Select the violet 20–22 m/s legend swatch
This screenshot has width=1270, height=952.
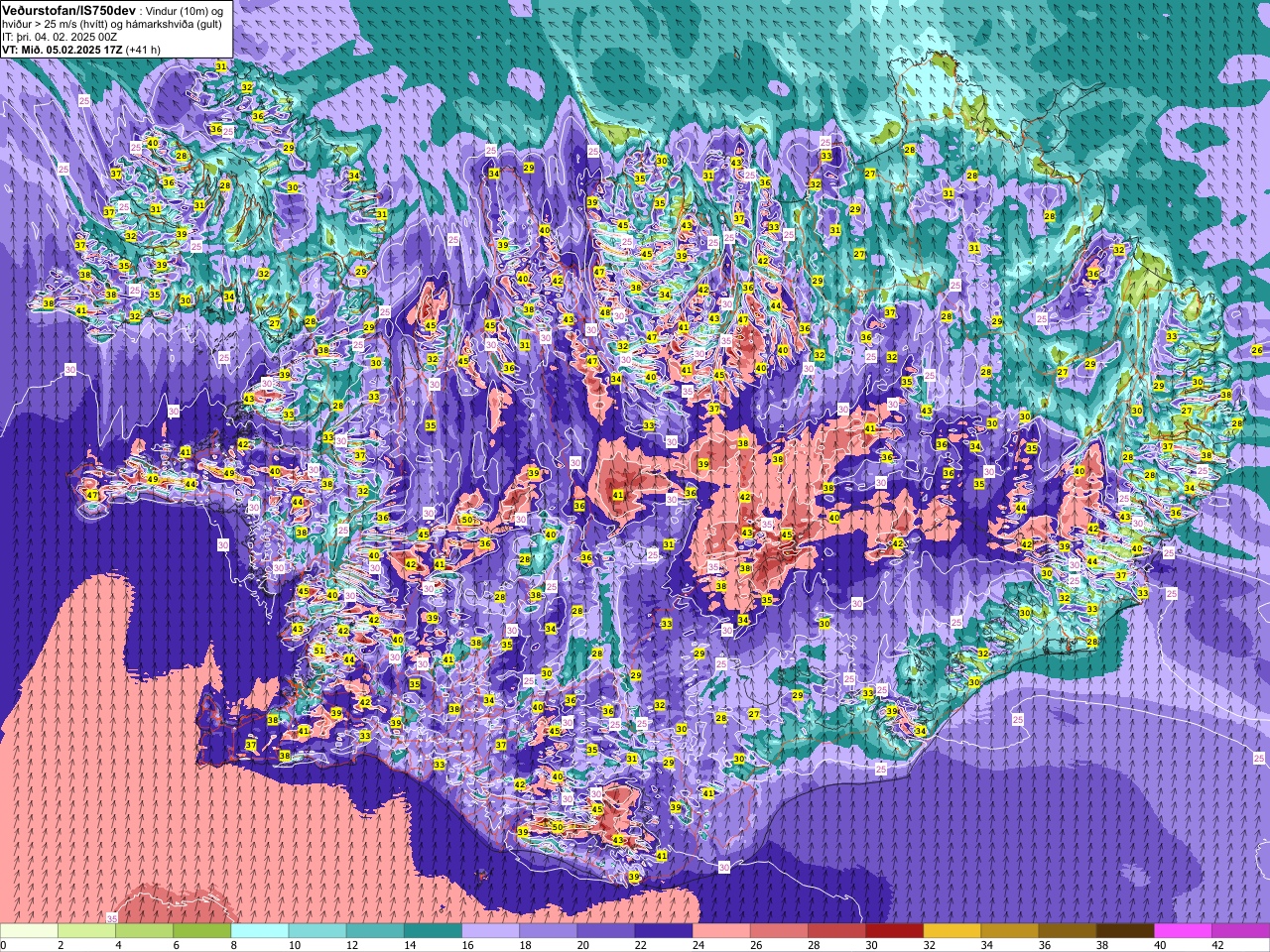point(606,931)
